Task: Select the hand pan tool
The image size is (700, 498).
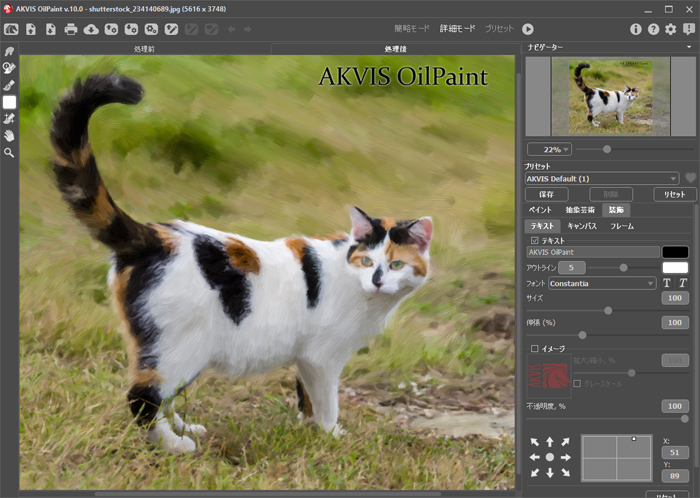Action: pos(9,135)
